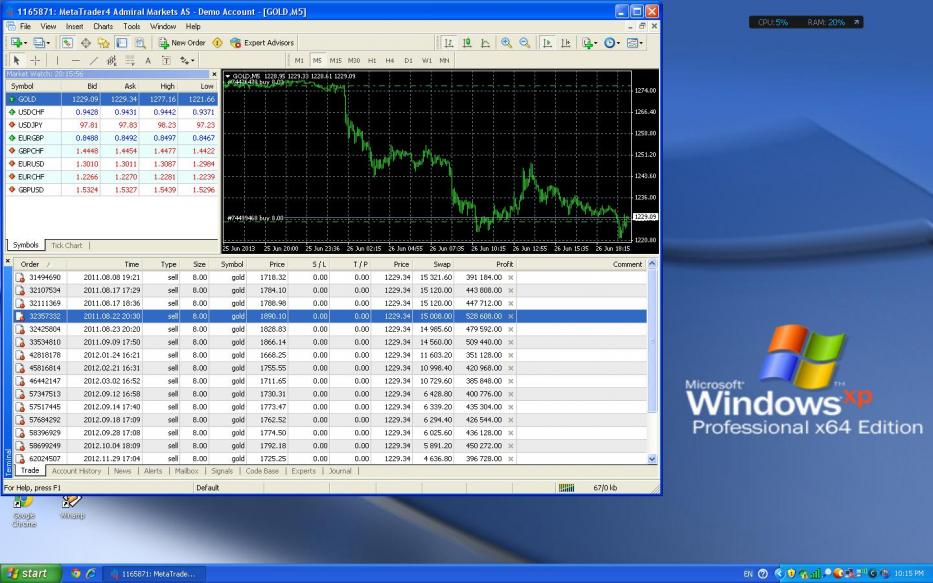Open the File menu
Image resolution: width=933 pixels, height=583 pixels.
click(25, 26)
